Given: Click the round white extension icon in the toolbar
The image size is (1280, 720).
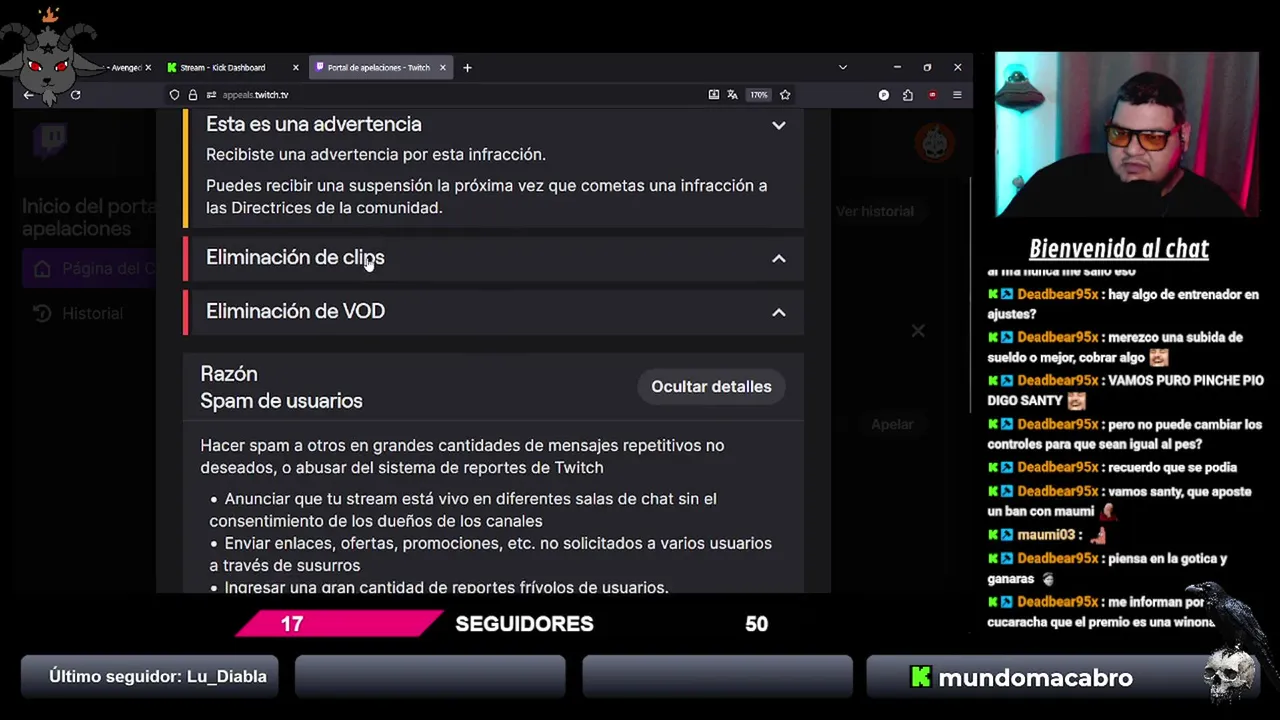Looking at the screenshot, I should [884, 95].
